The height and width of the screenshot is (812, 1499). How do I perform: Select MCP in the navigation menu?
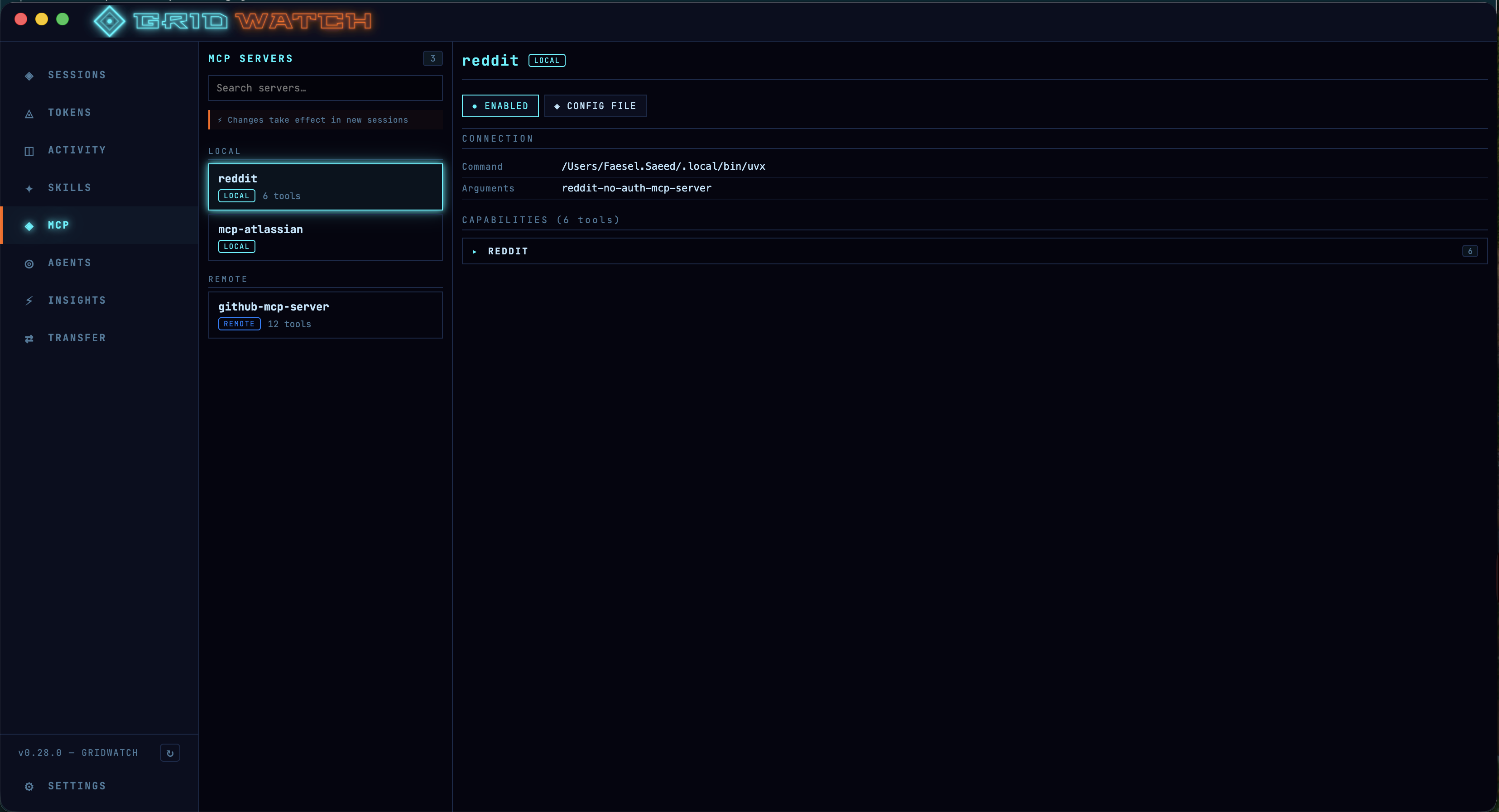tap(58, 225)
